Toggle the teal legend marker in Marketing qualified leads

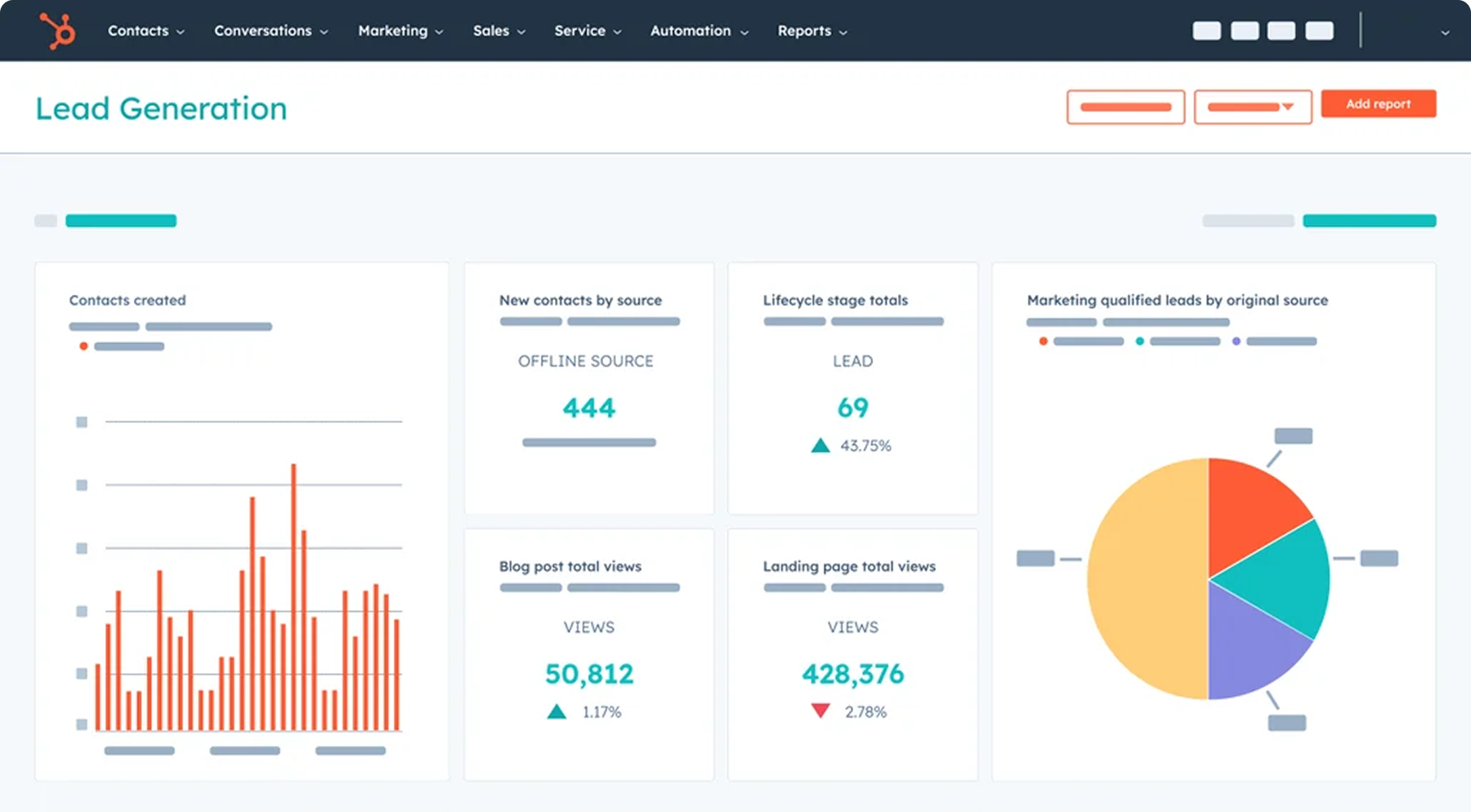(x=1139, y=341)
